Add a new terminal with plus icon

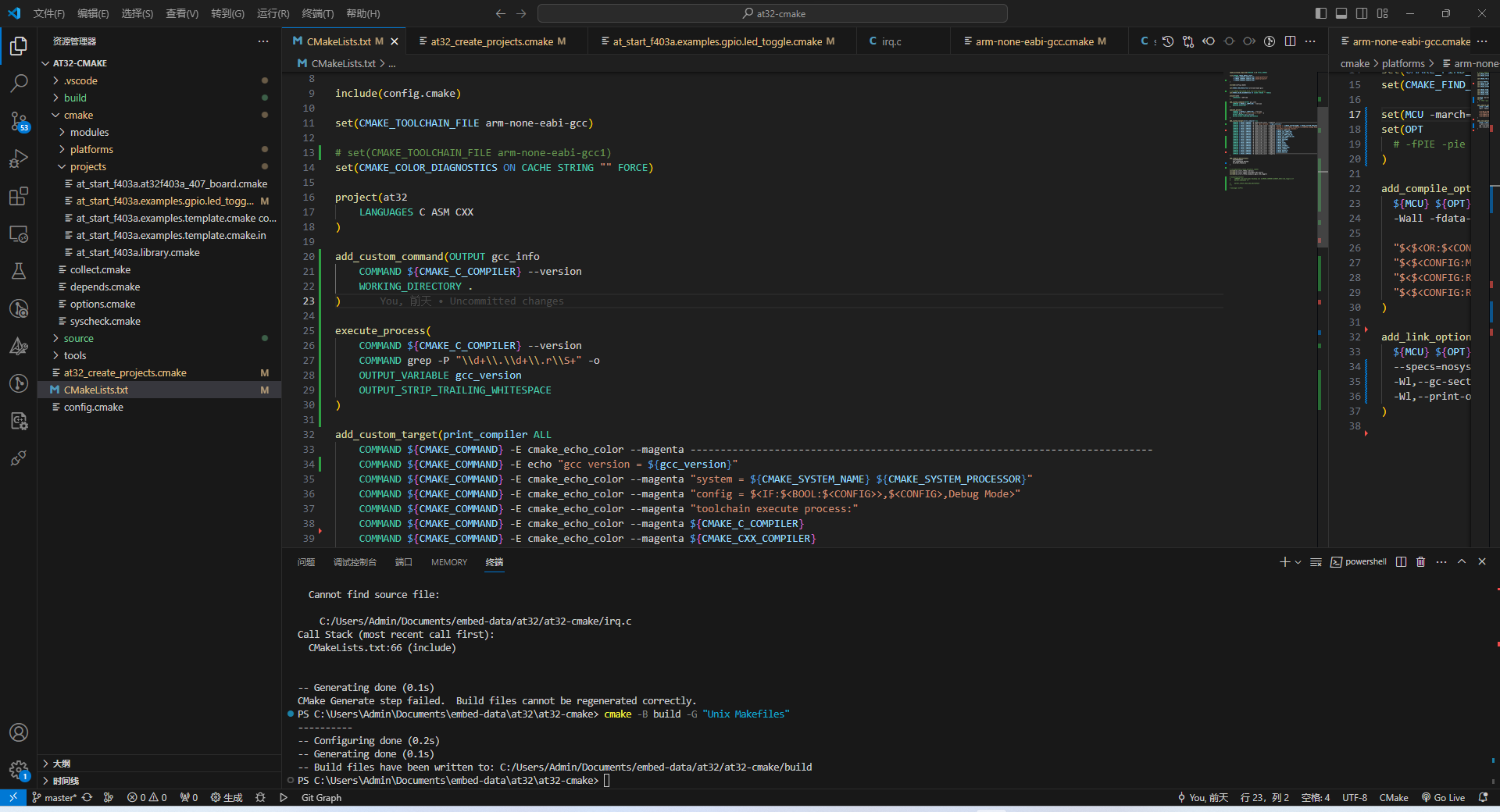point(1284,562)
